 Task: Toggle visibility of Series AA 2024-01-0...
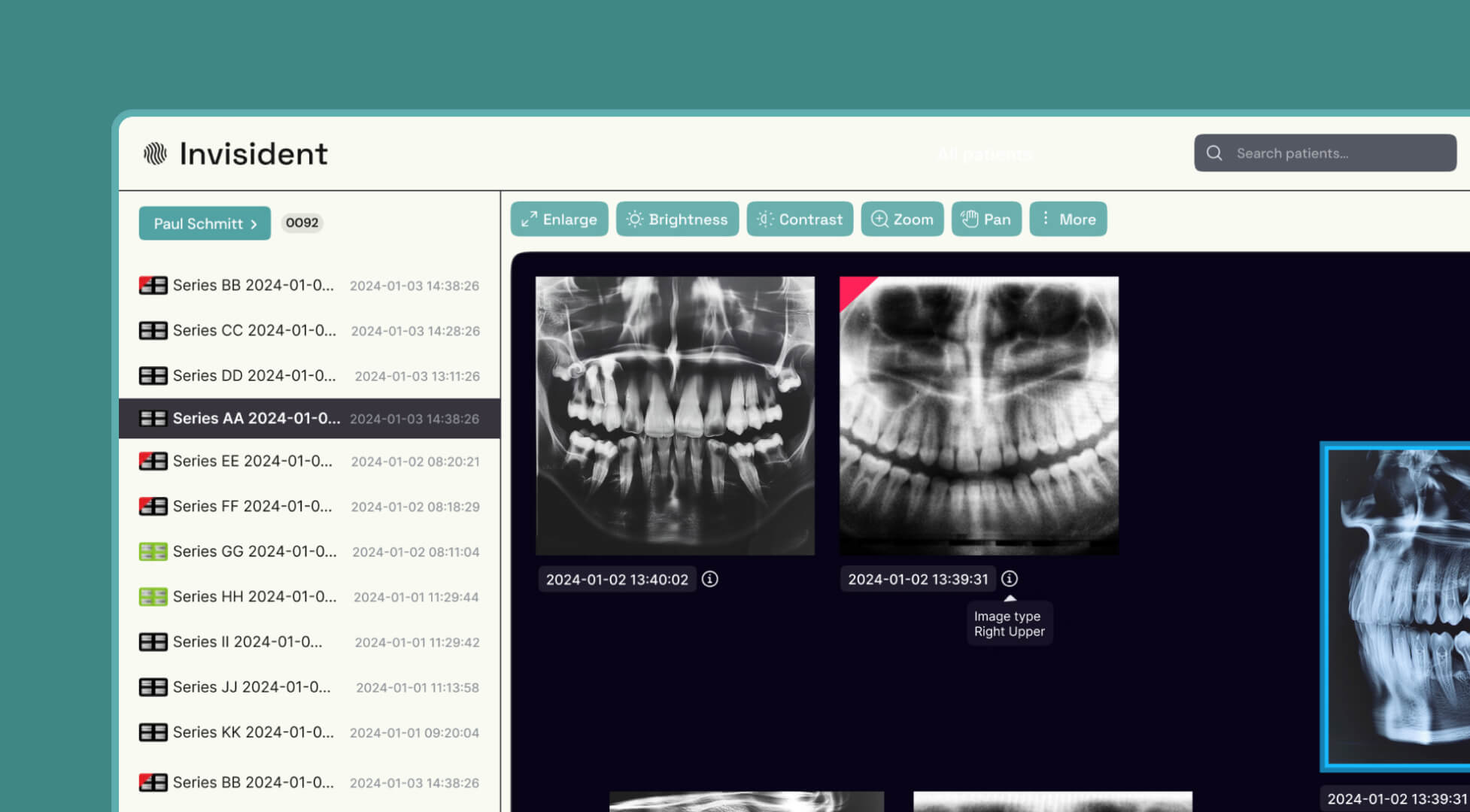(x=153, y=417)
